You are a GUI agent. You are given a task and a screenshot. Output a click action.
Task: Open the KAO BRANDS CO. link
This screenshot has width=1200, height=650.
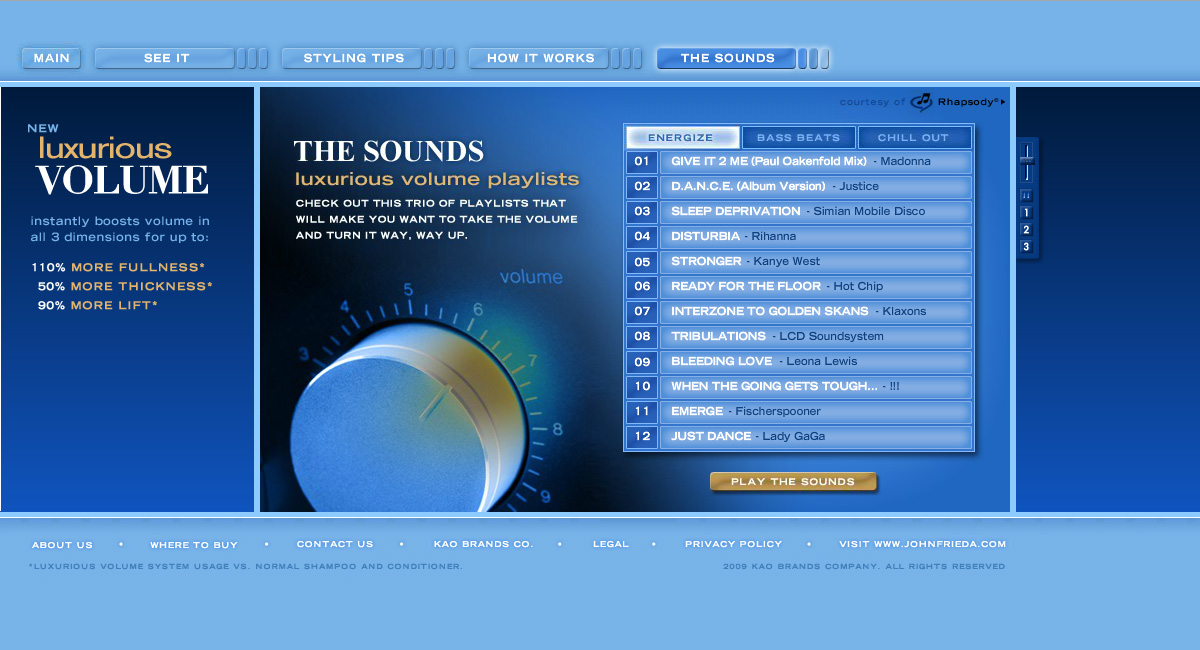point(483,545)
